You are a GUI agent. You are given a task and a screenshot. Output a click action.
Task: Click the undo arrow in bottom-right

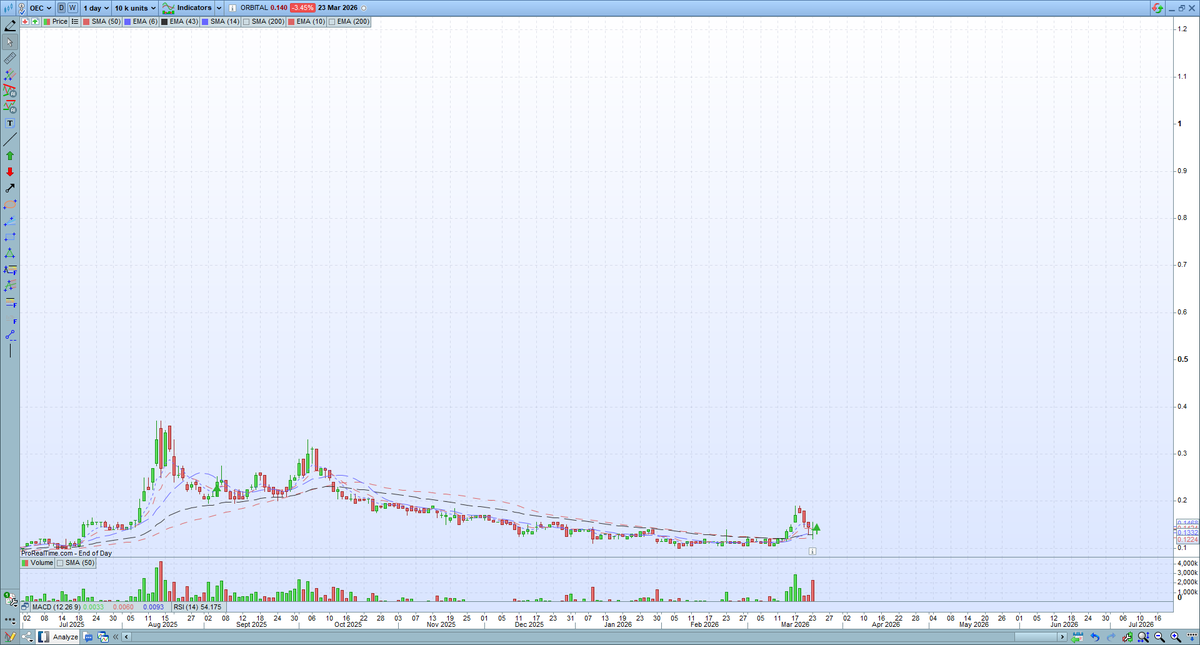(x=1095, y=636)
